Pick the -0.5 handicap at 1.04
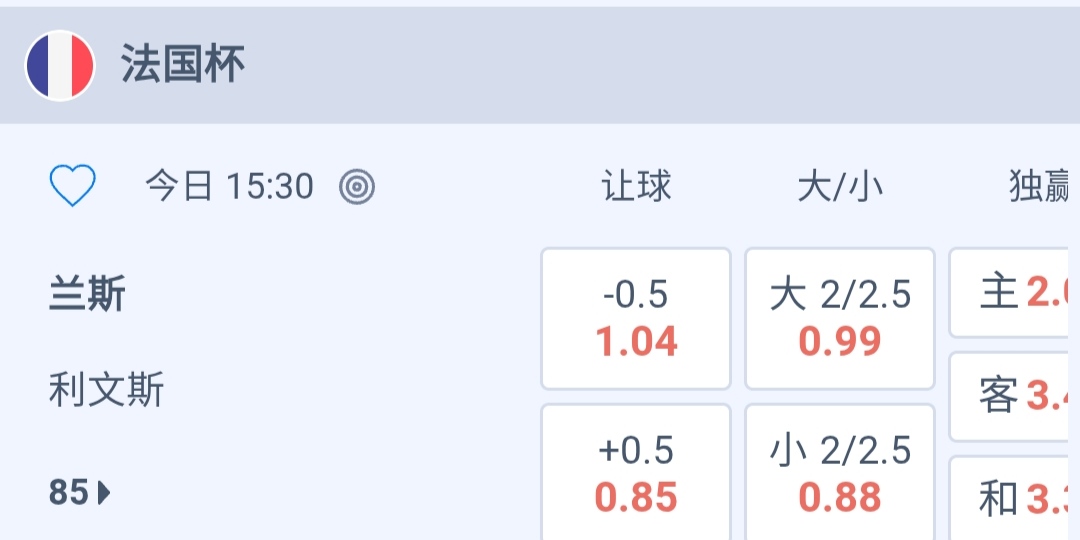Image resolution: width=1080 pixels, height=540 pixels. click(636, 318)
